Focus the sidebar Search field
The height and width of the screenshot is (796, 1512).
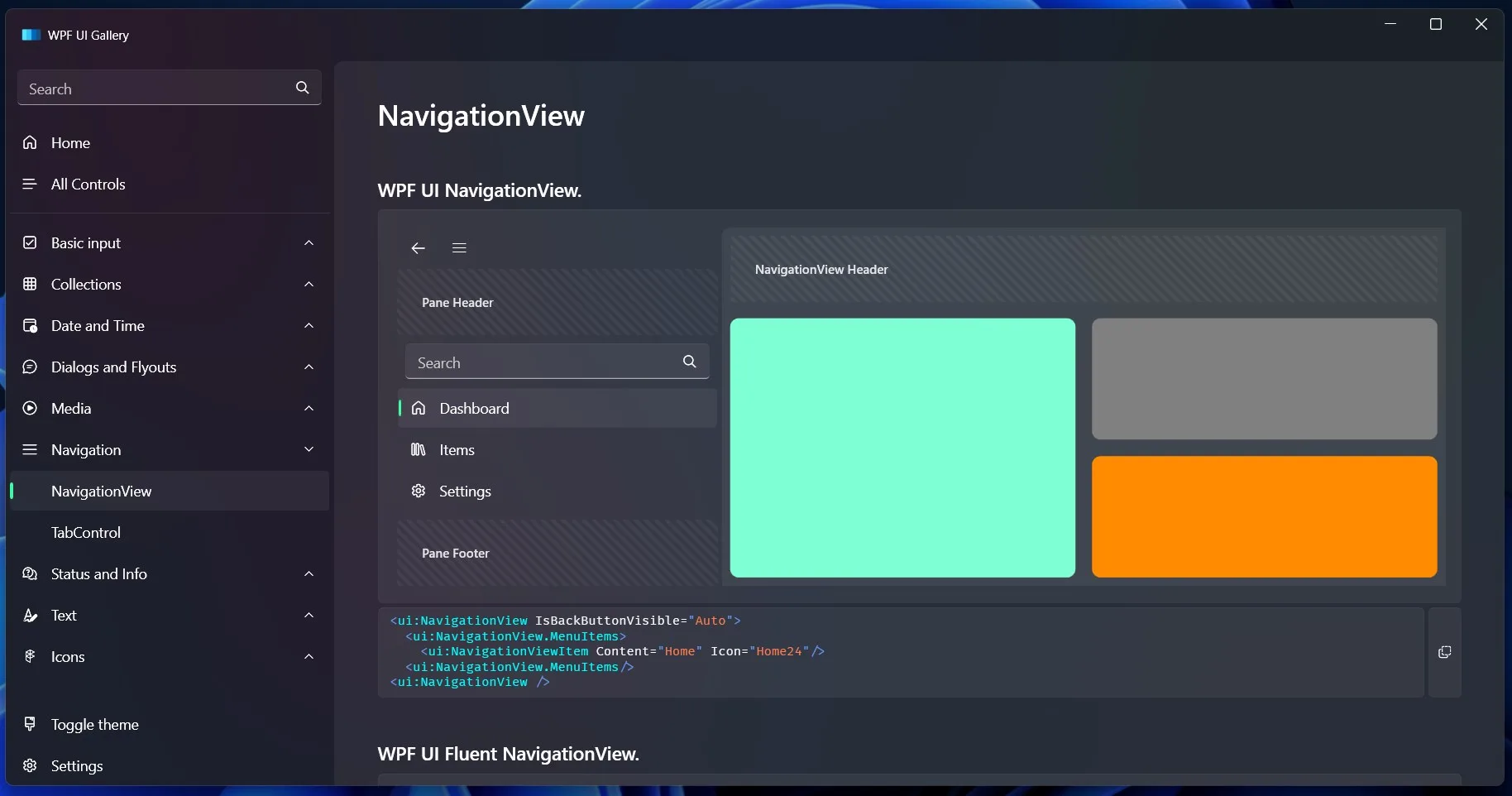[x=170, y=88]
